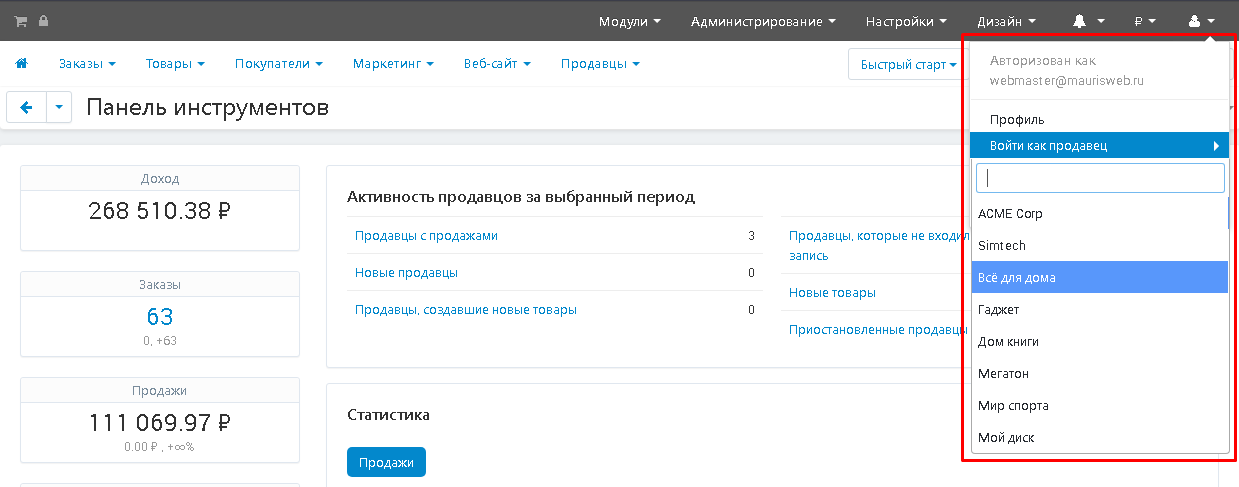The width and height of the screenshot is (1239, 487).
Task: Expand the Товары menu
Action: [175, 64]
